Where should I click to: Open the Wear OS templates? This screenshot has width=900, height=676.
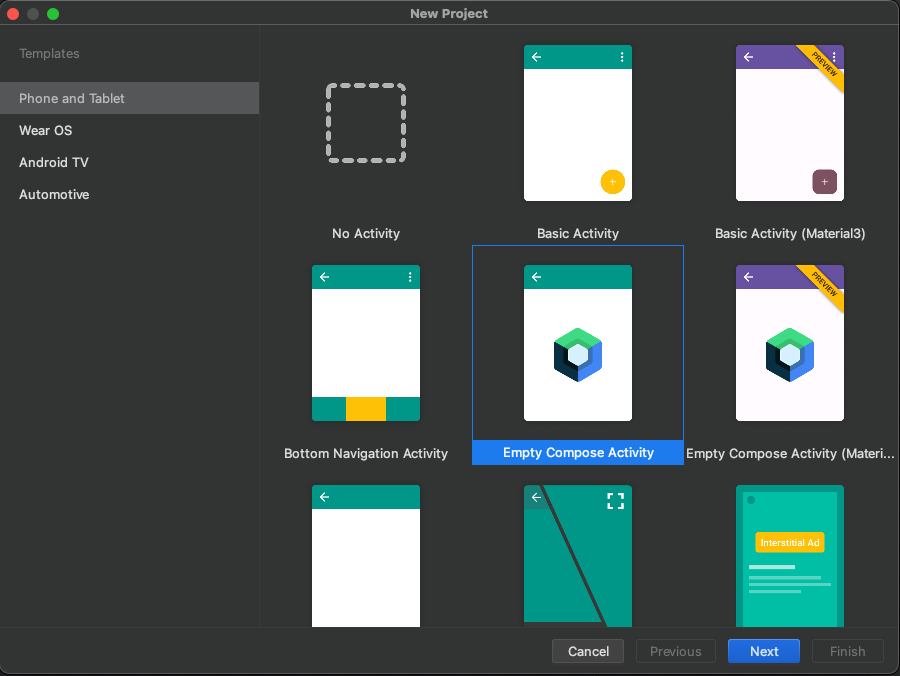(x=129, y=130)
